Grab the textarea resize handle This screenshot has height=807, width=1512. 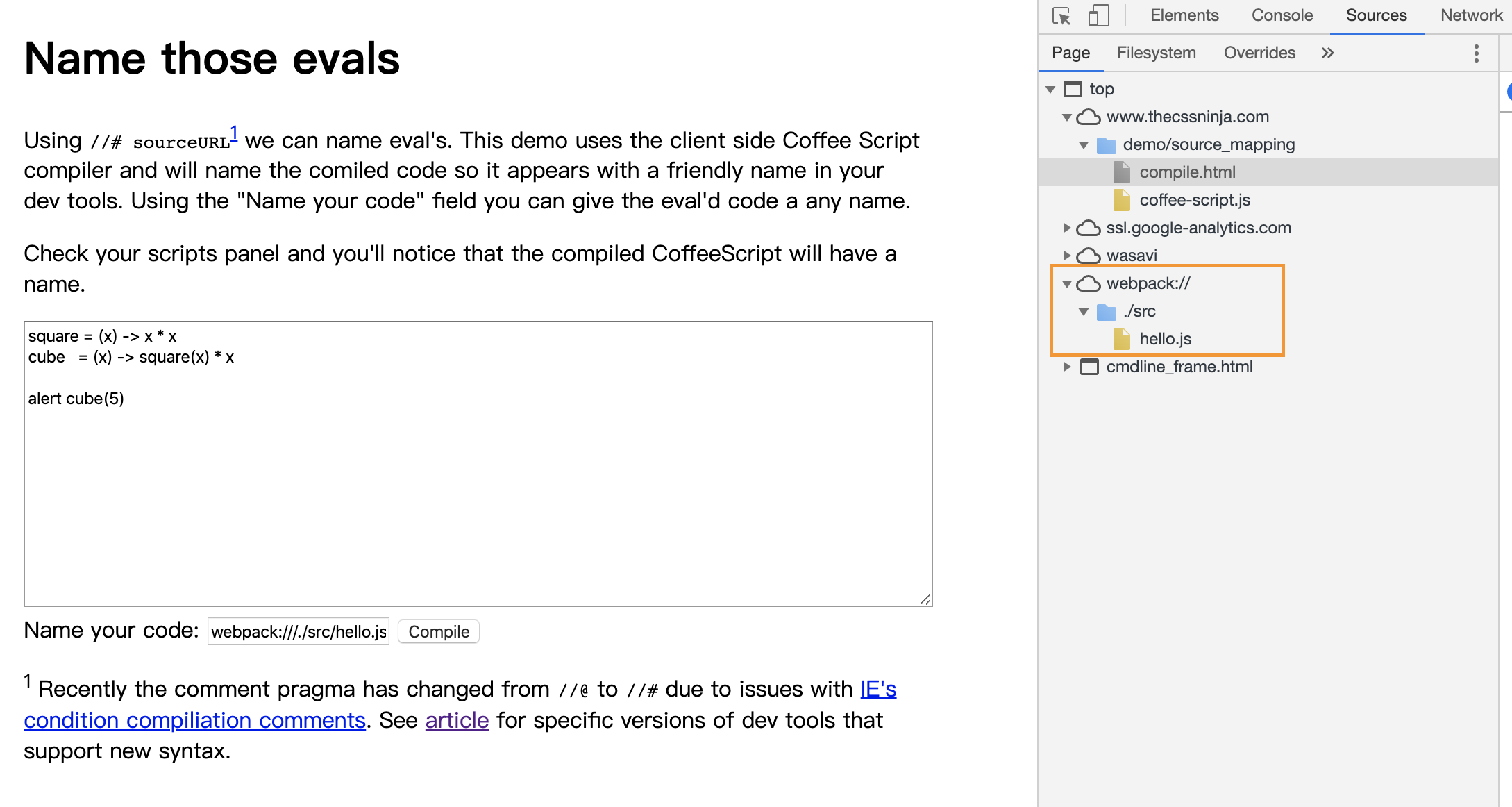[925, 599]
